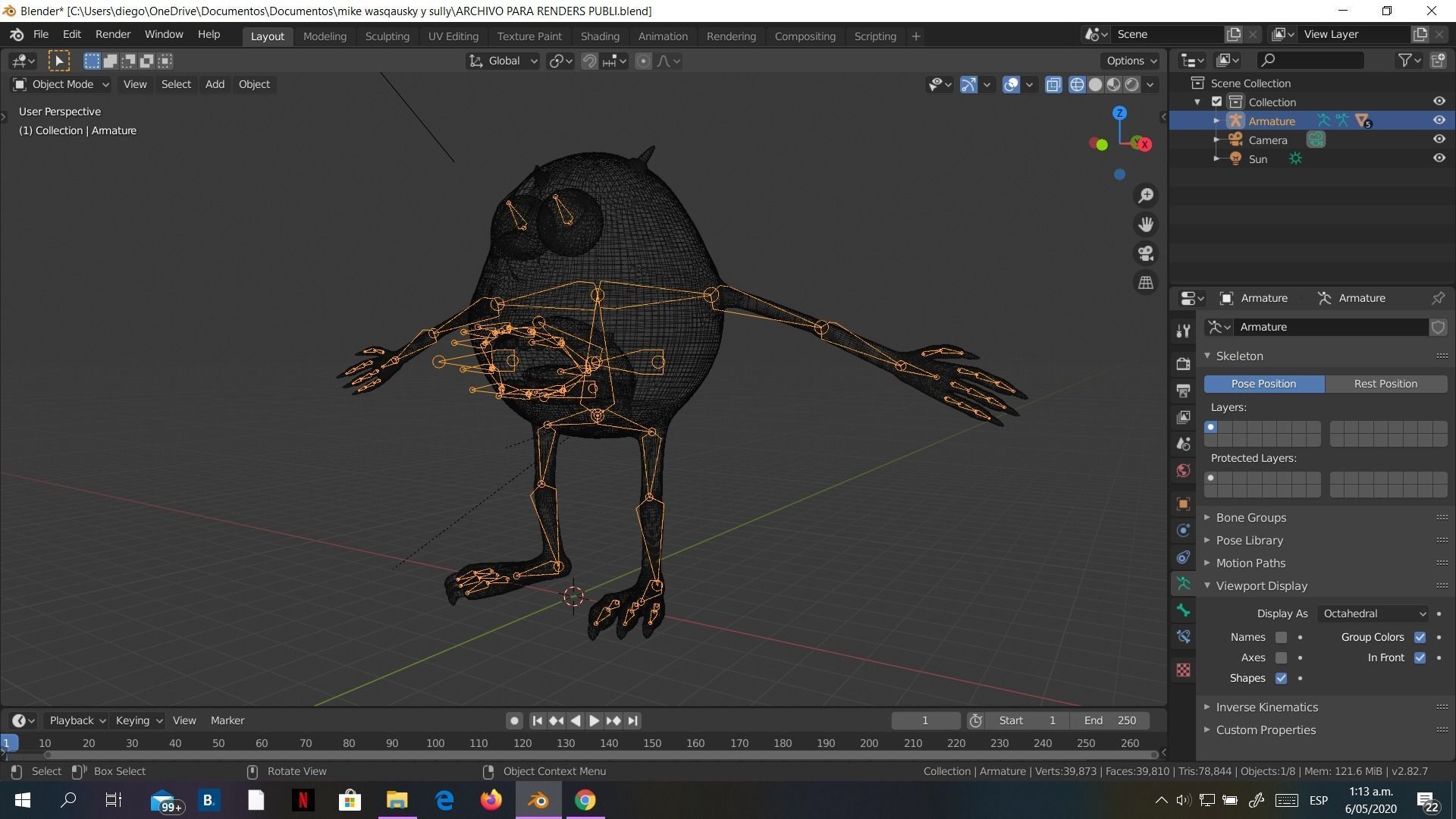Open the Active Tool and Workspace settings tab
This screenshot has height=819, width=1456.
click(1183, 331)
